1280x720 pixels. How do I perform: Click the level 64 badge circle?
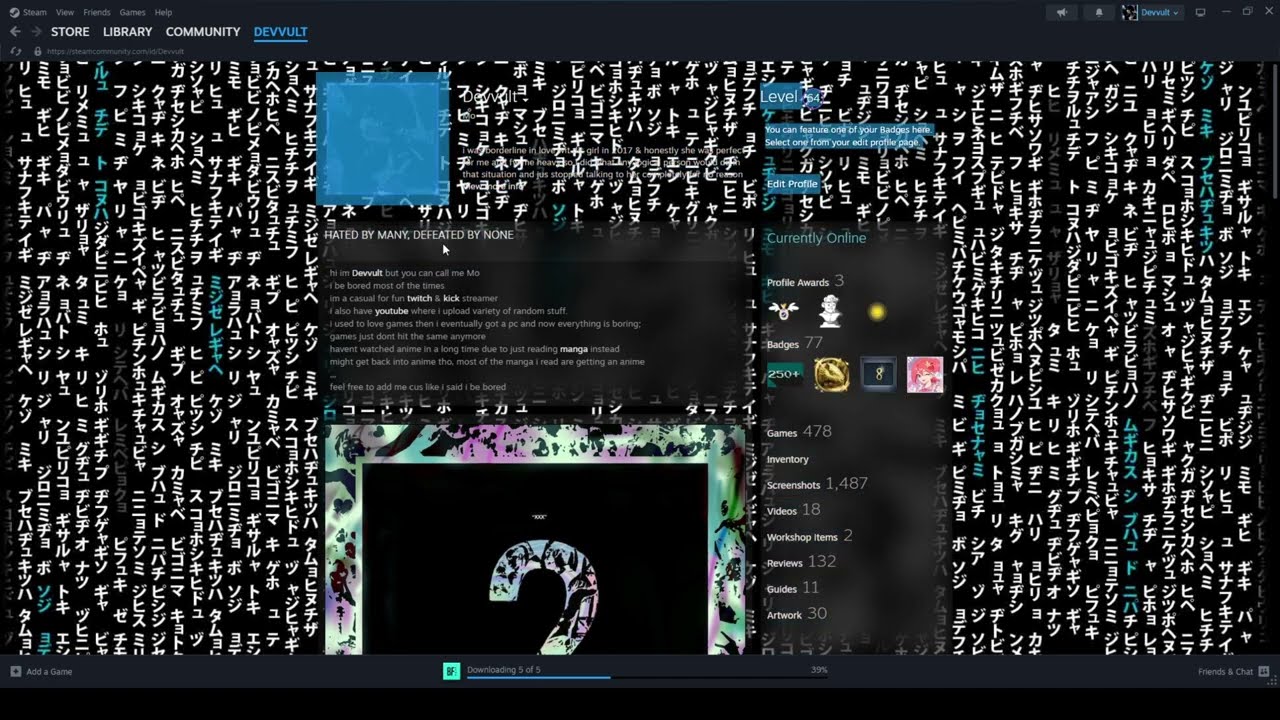pos(813,97)
